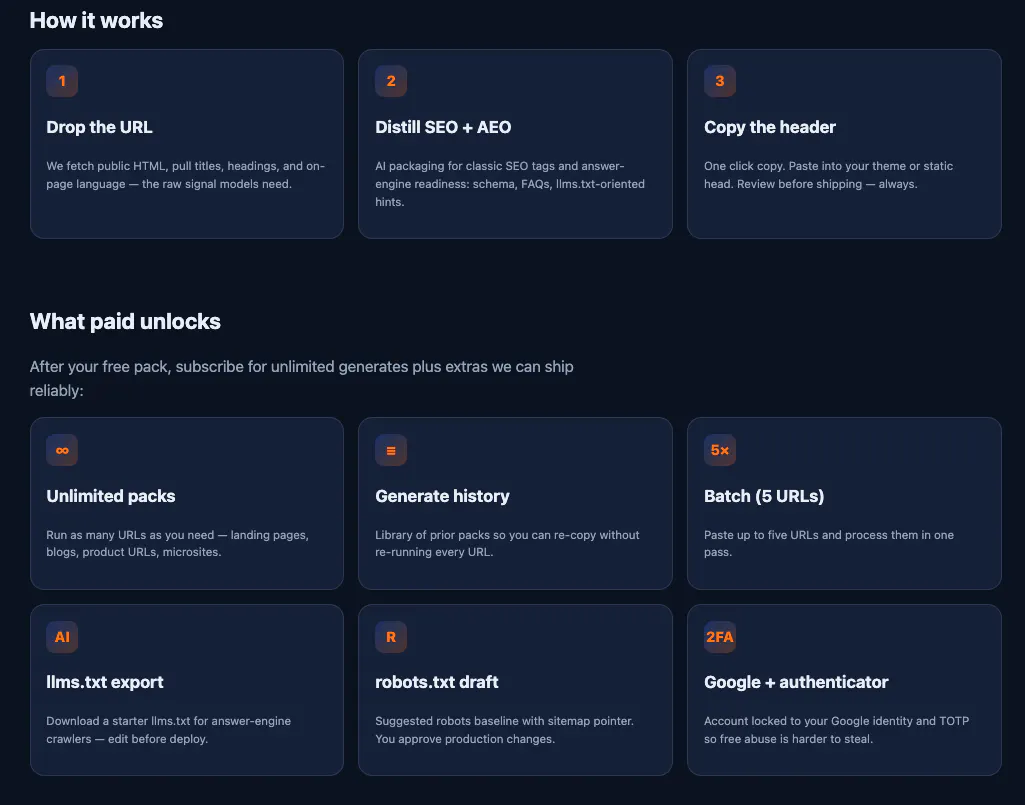Click the 'After your free pack' intro paragraph
The height and width of the screenshot is (805, 1025).
pyautogui.click(x=301, y=379)
